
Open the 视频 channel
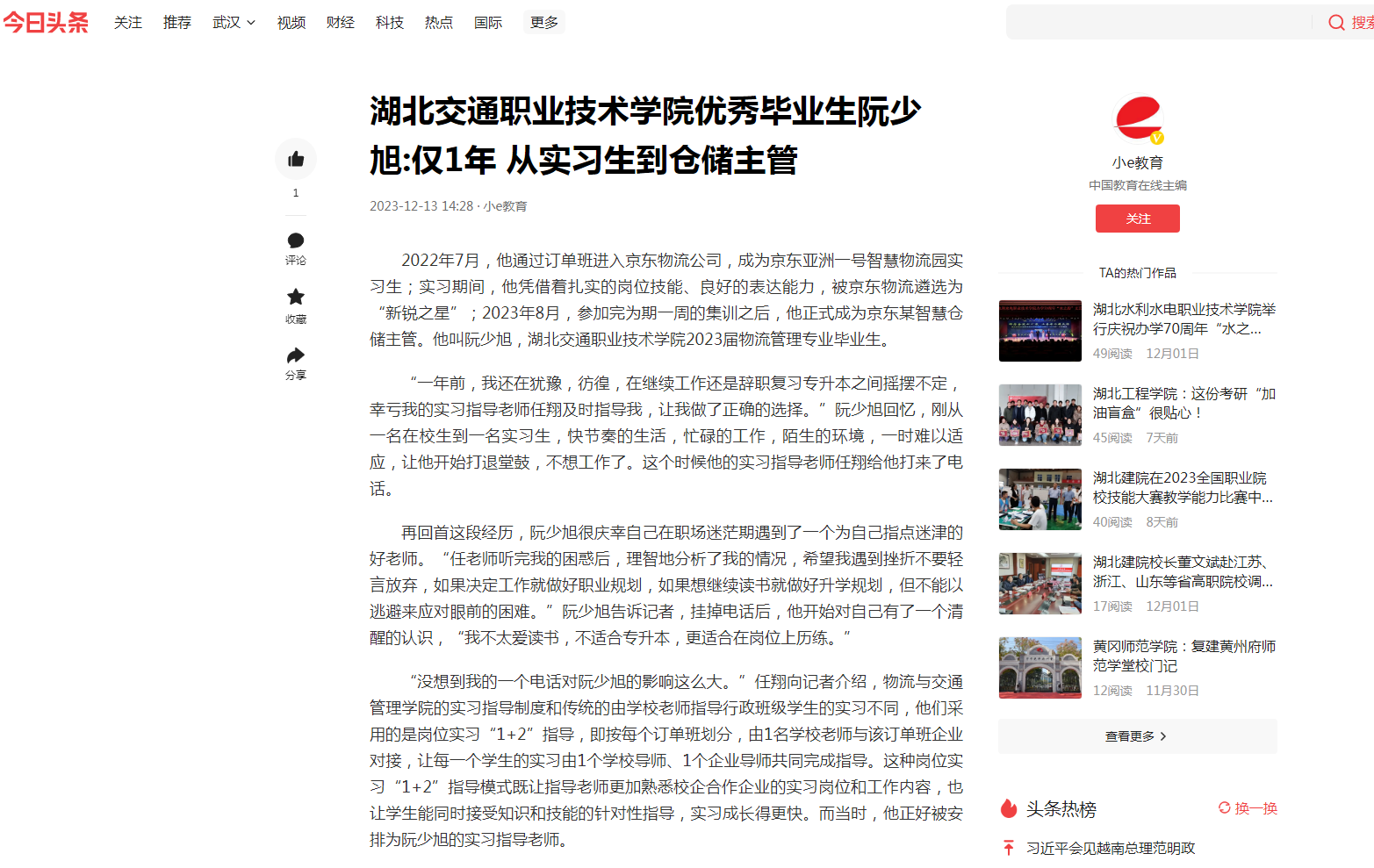291,23
